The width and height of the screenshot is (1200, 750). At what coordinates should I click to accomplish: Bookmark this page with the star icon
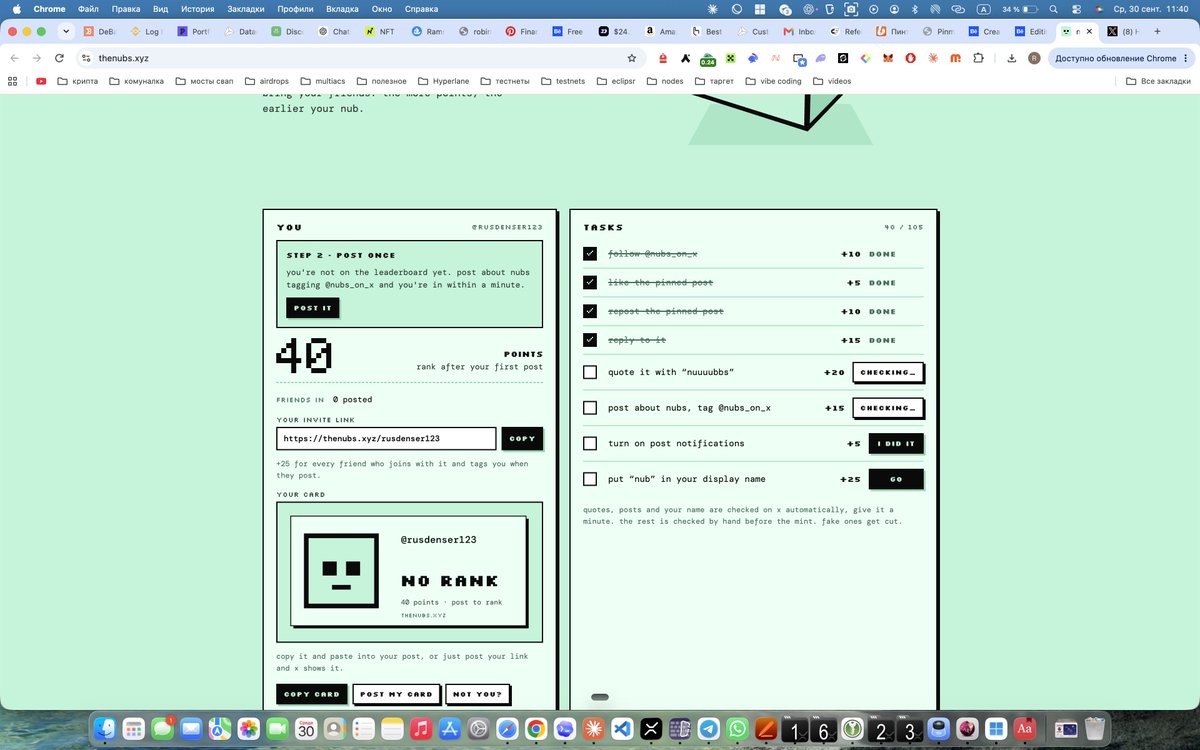click(632, 58)
